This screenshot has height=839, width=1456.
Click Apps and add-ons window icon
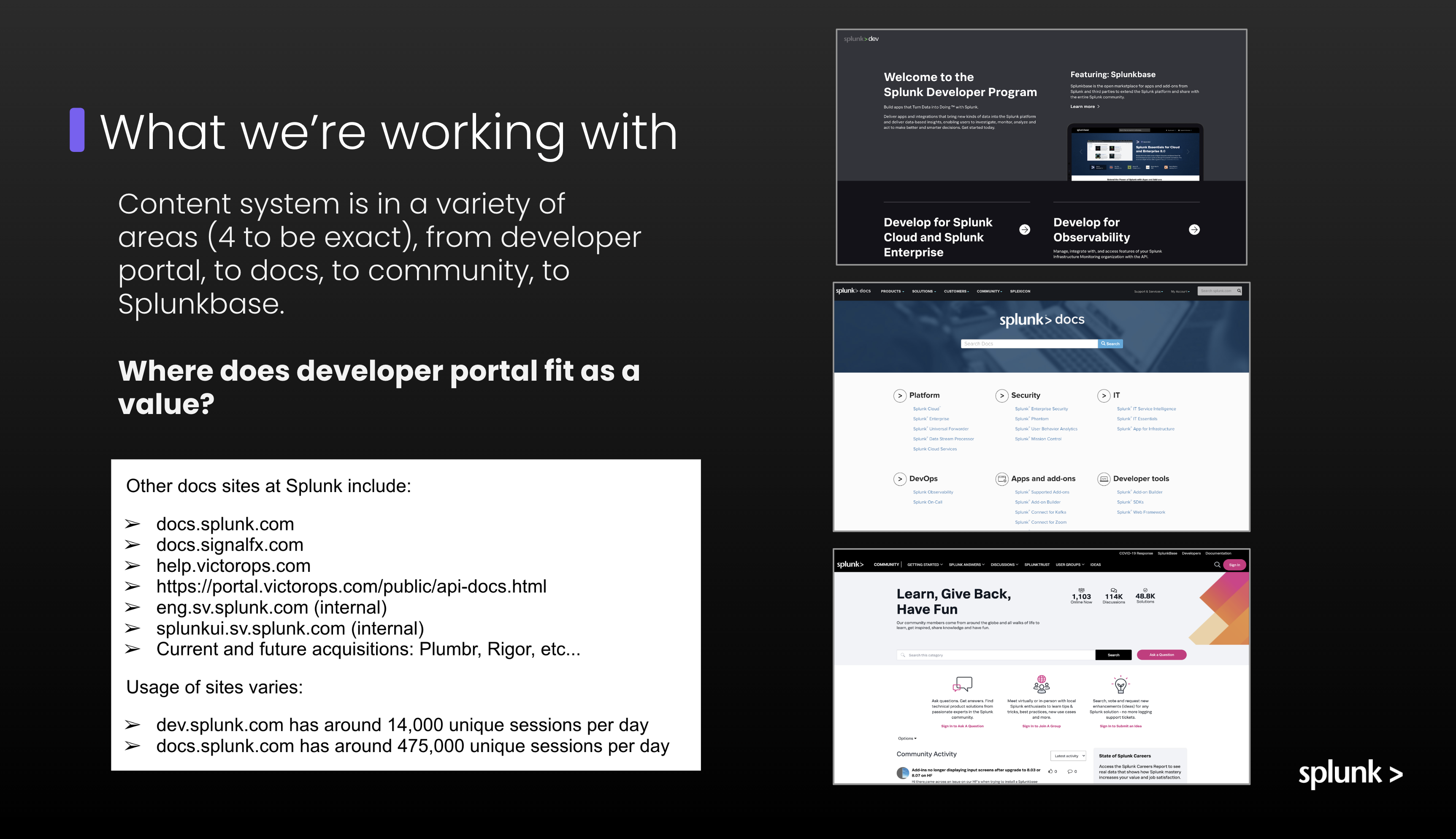[1001, 479]
